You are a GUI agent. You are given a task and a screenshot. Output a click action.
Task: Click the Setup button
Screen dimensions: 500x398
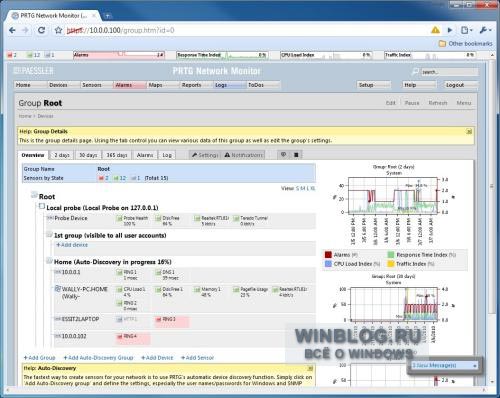coord(374,85)
